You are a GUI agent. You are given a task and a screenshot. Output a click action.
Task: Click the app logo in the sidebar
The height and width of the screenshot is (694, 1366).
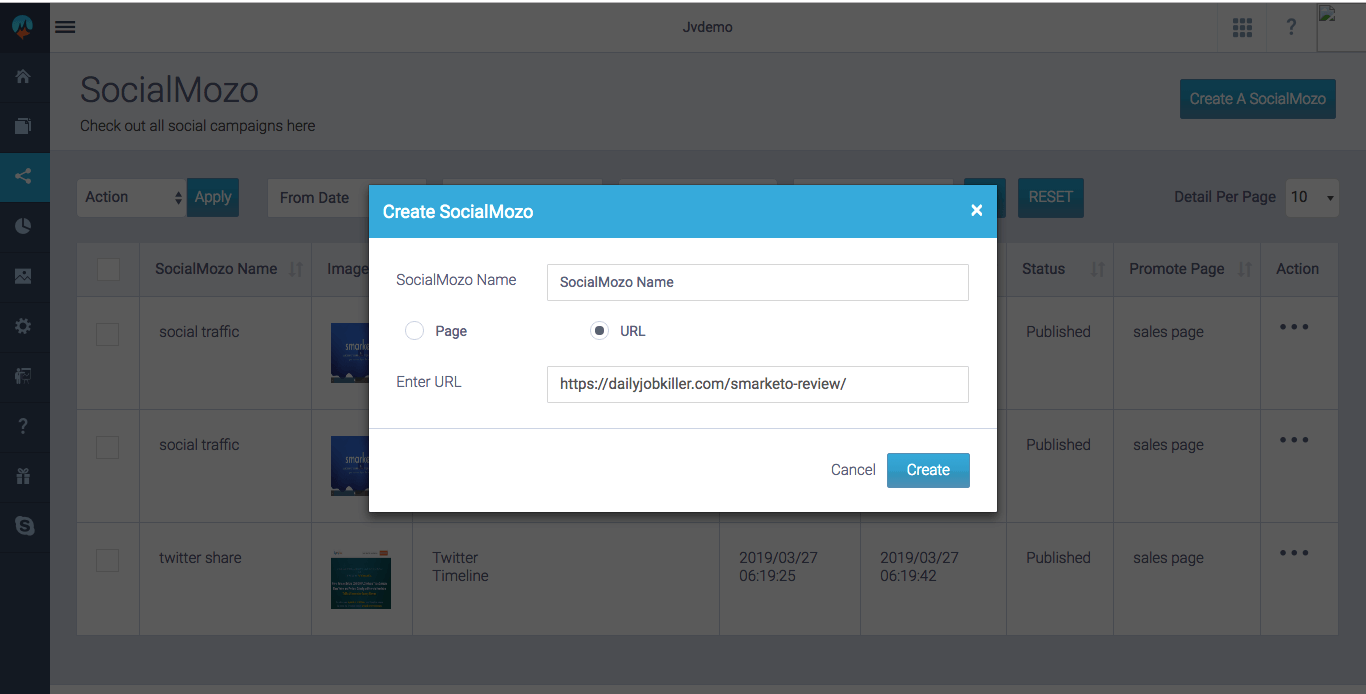coord(23,26)
